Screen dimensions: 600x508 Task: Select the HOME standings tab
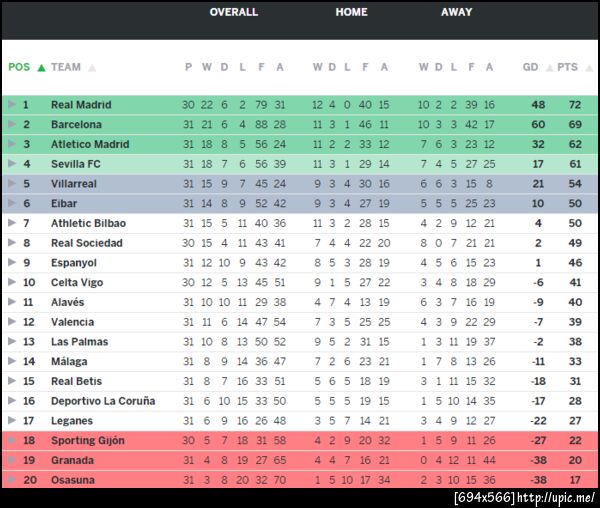(x=351, y=12)
